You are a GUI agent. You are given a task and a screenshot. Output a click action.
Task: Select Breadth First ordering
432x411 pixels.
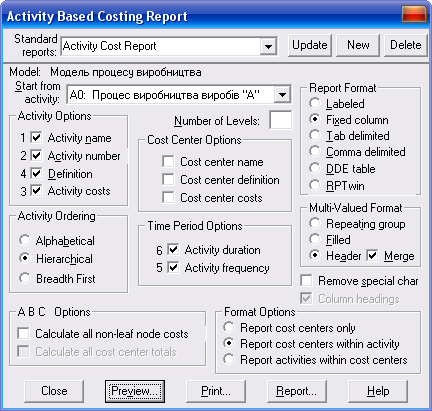[25, 278]
